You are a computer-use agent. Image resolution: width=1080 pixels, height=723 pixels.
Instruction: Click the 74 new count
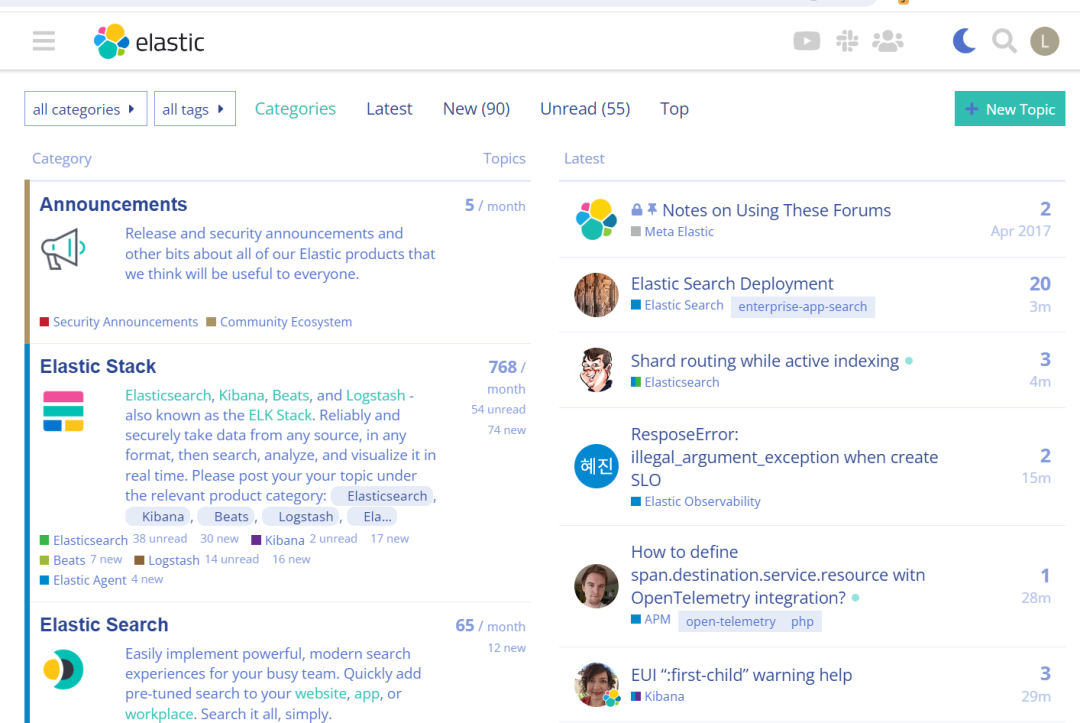click(x=506, y=430)
